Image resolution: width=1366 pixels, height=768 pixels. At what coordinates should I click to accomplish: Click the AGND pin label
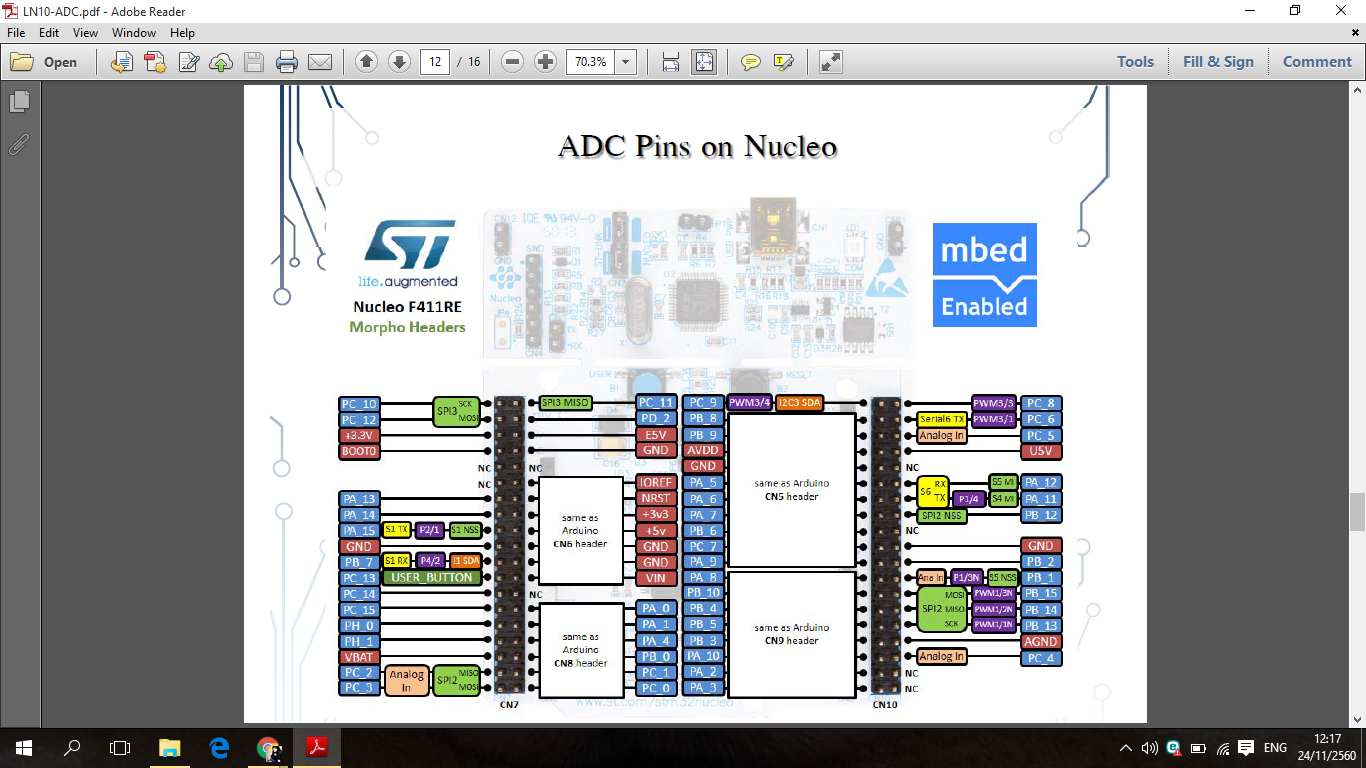pyautogui.click(x=1041, y=642)
